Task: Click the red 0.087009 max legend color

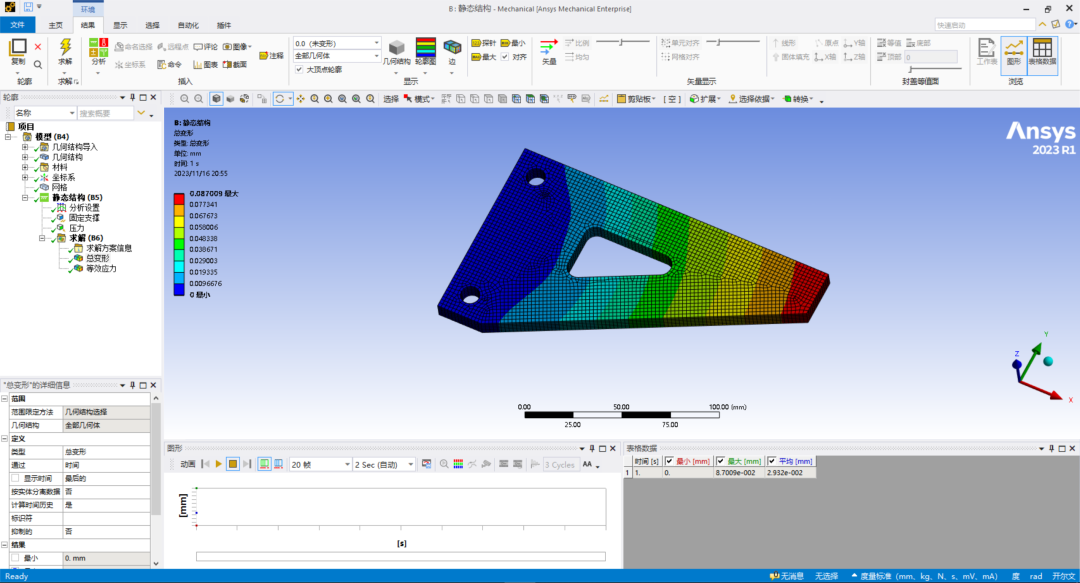Action: point(179,199)
